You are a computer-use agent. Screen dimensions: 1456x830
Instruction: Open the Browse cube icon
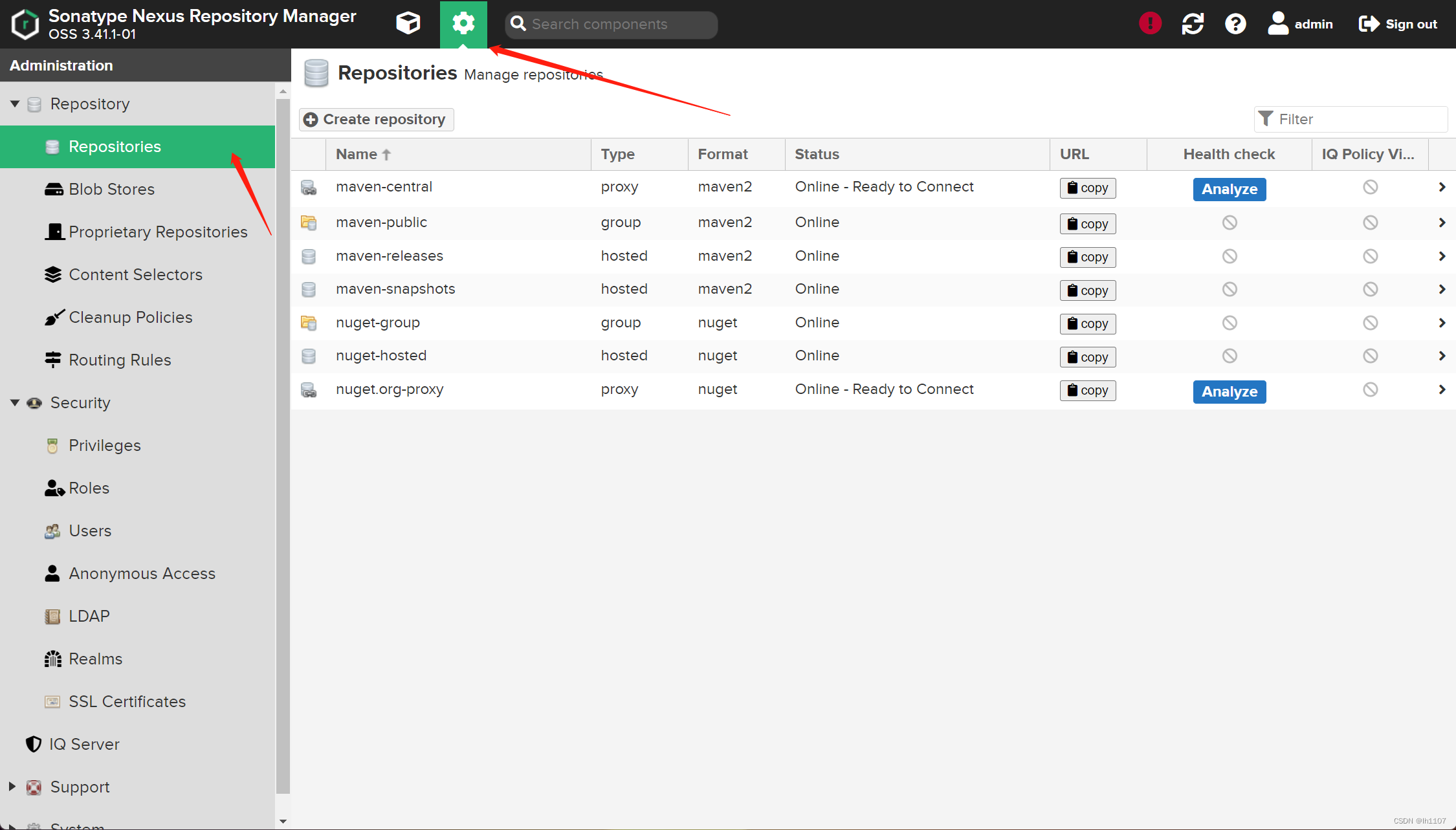click(x=408, y=24)
